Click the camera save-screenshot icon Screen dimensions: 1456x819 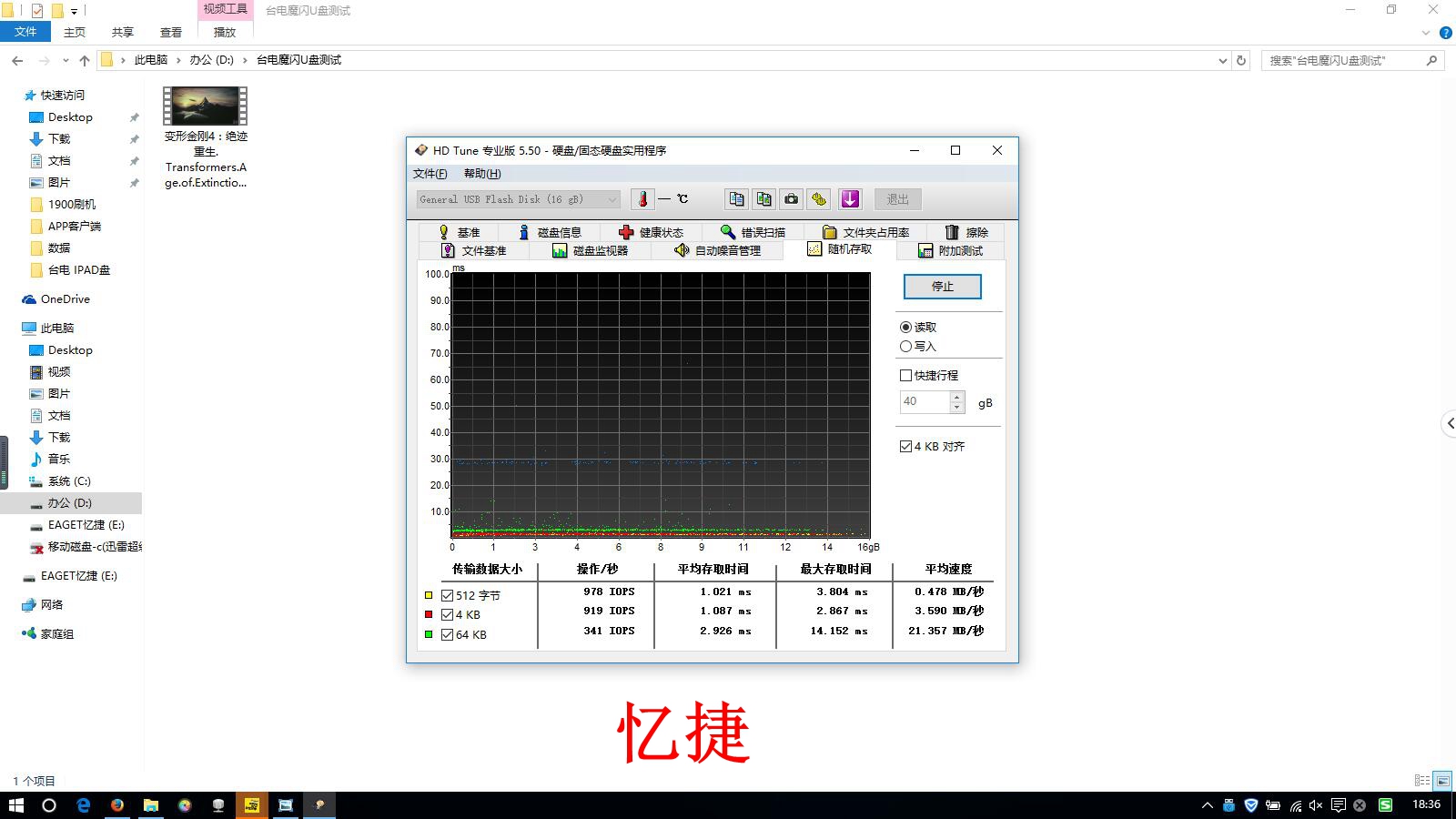pyautogui.click(x=792, y=199)
